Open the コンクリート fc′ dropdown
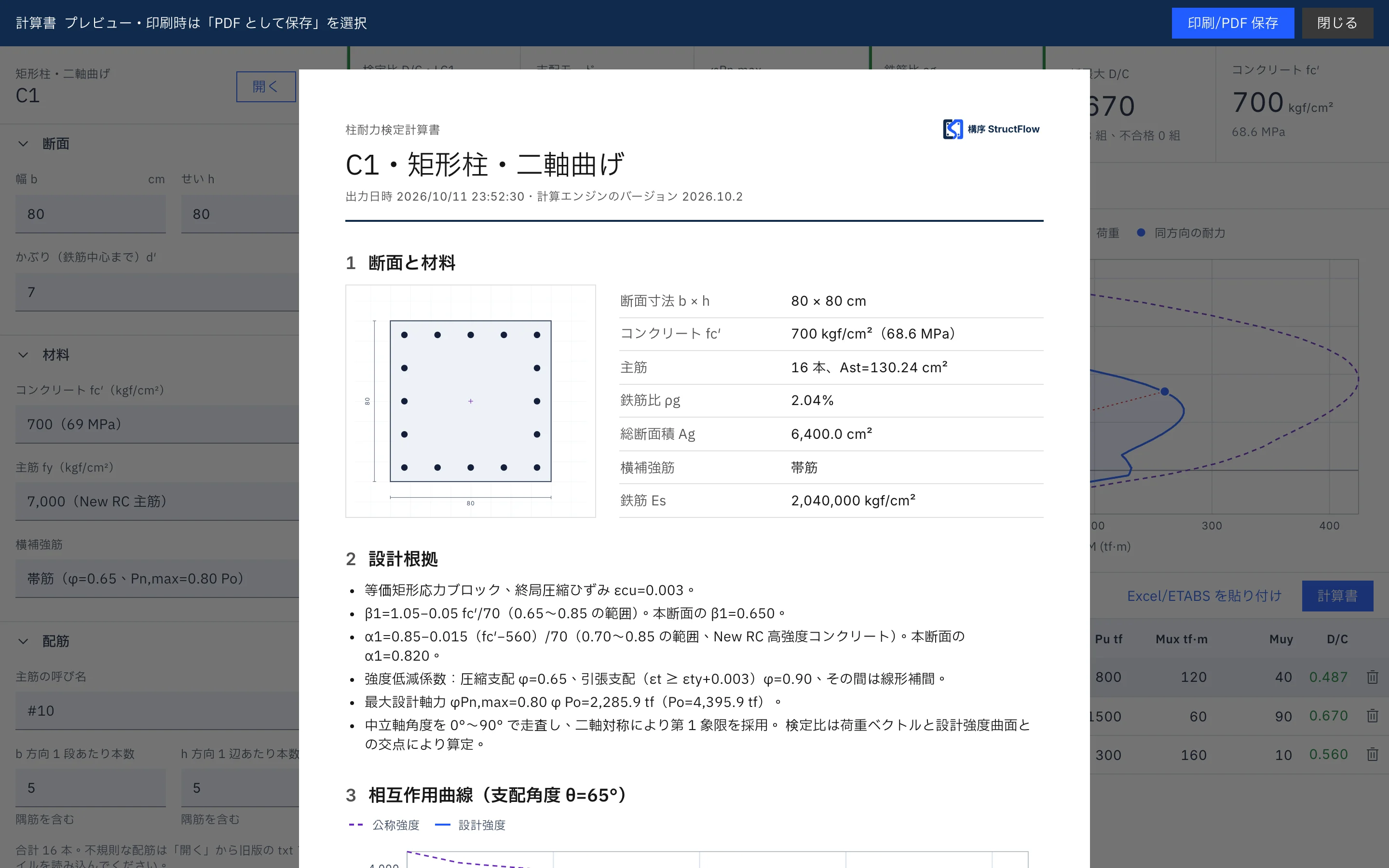This screenshot has height=868, width=1389. tap(157, 424)
